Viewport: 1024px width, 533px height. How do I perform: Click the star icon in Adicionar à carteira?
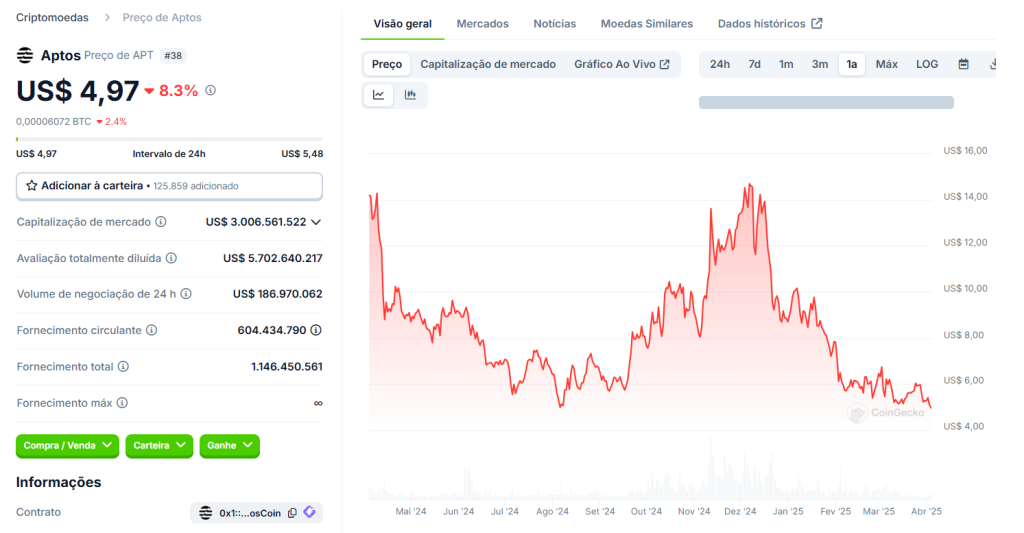(x=31, y=186)
